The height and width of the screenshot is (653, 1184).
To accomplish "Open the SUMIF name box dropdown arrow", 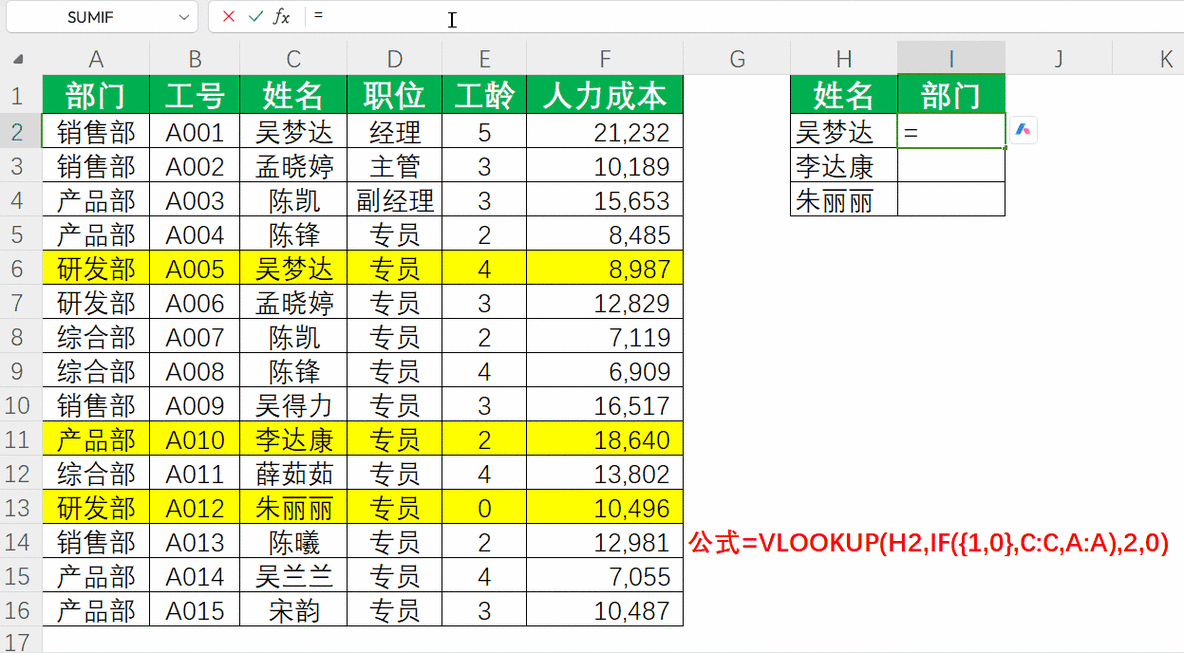I will [x=183, y=17].
